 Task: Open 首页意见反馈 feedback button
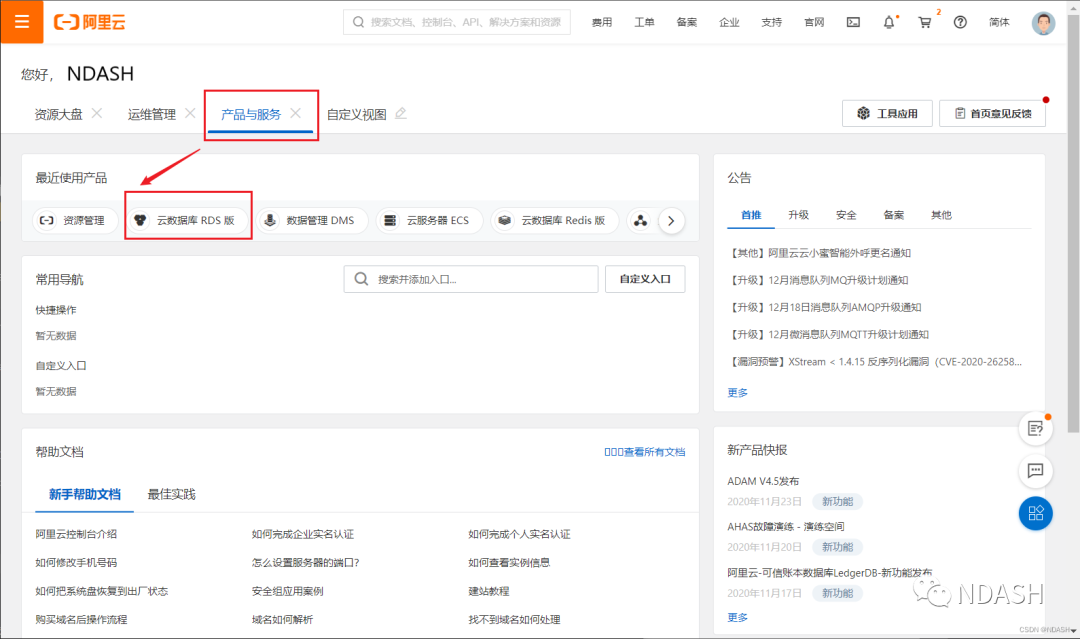(x=992, y=113)
